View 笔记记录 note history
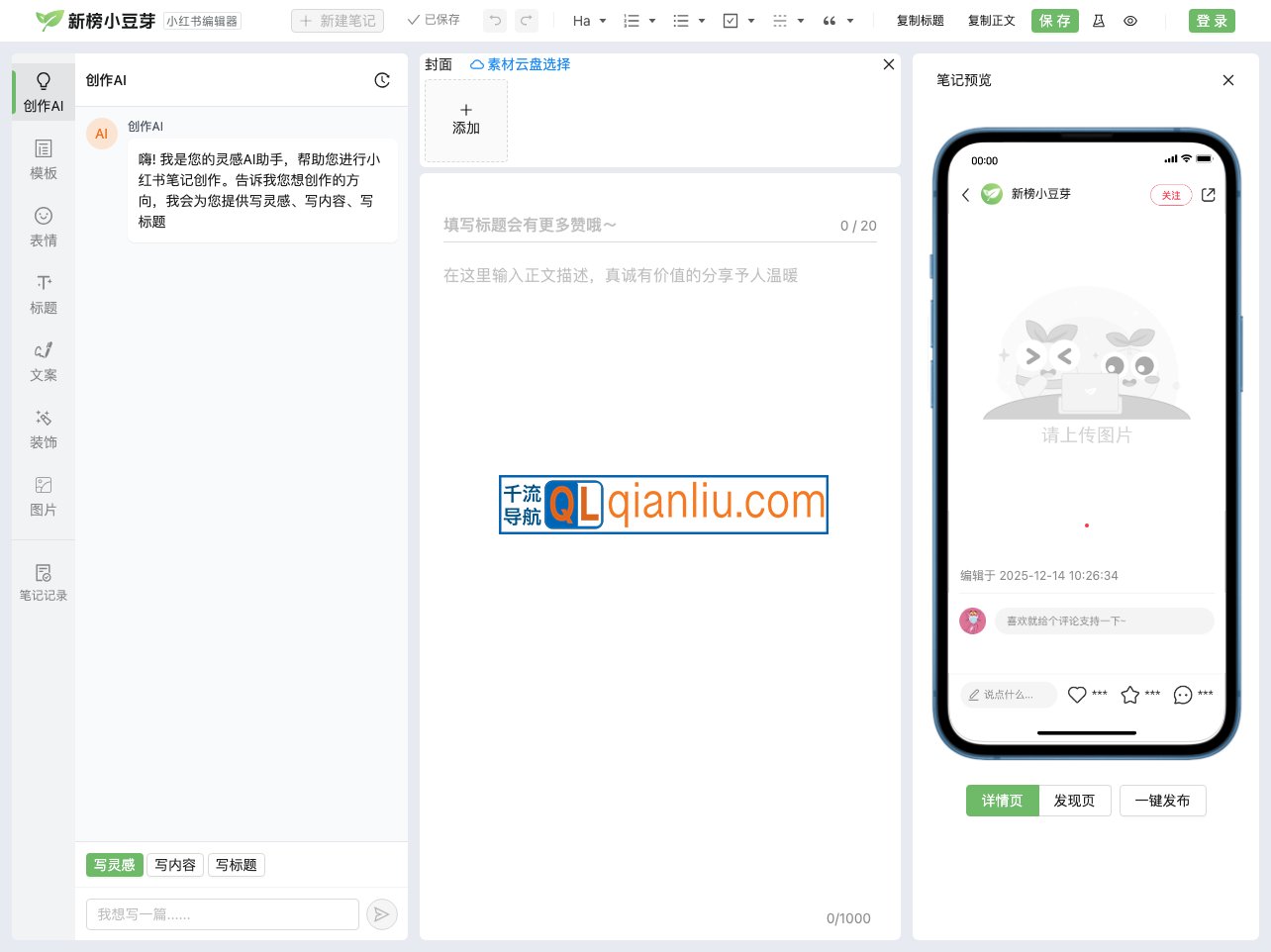The width and height of the screenshot is (1271, 952). (x=43, y=582)
